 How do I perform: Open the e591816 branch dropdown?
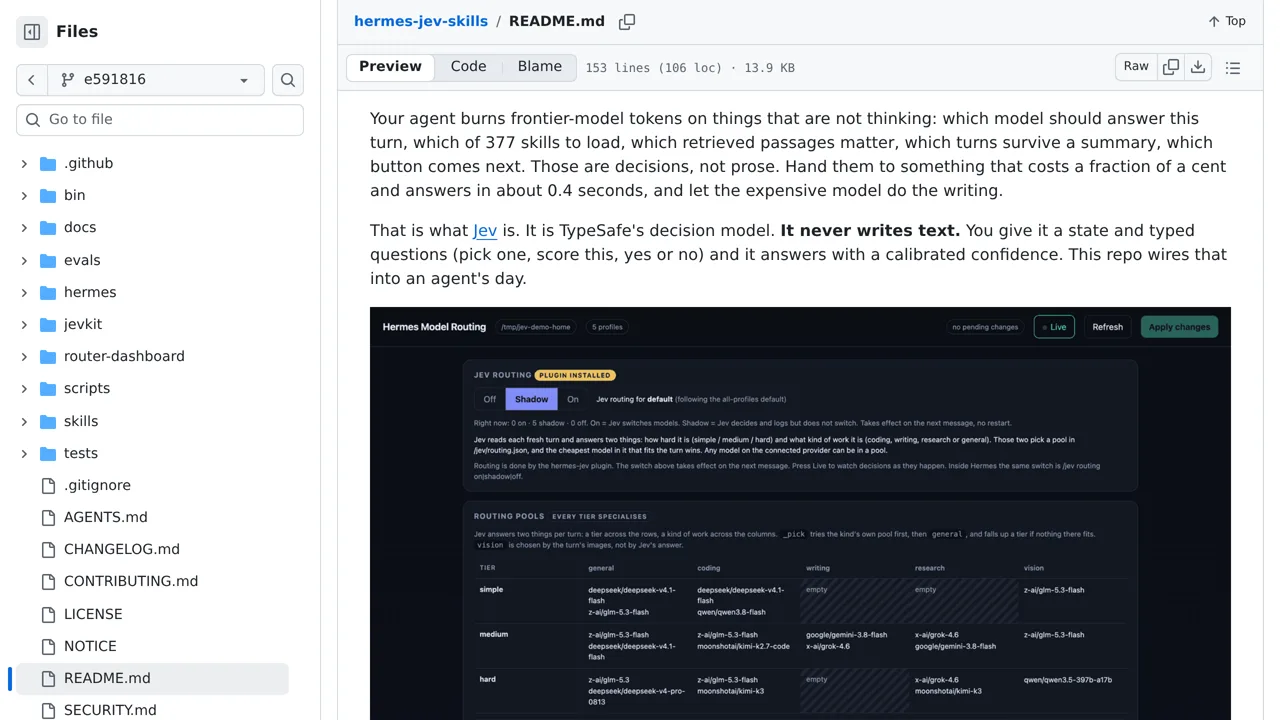pyautogui.click(x=156, y=80)
